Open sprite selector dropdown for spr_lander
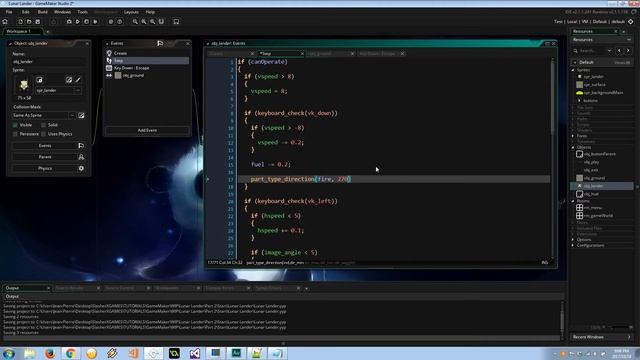Screen dimensions: 640x360 [x=78, y=91]
